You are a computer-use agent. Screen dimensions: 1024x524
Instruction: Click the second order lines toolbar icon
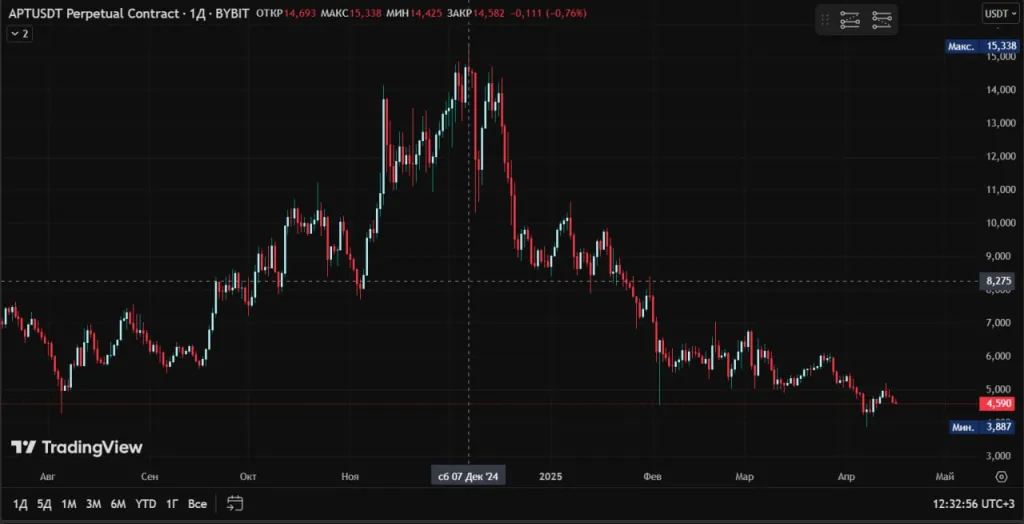(882, 19)
